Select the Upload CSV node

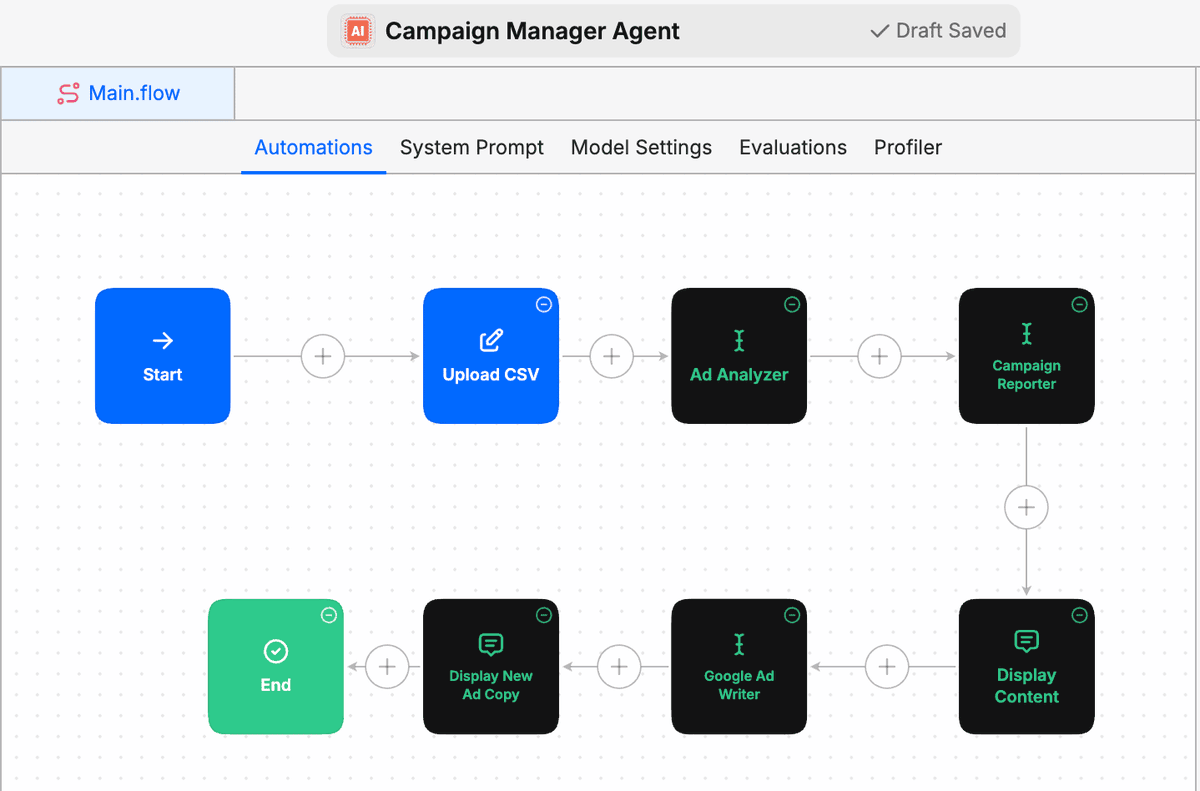click(491, 356)
